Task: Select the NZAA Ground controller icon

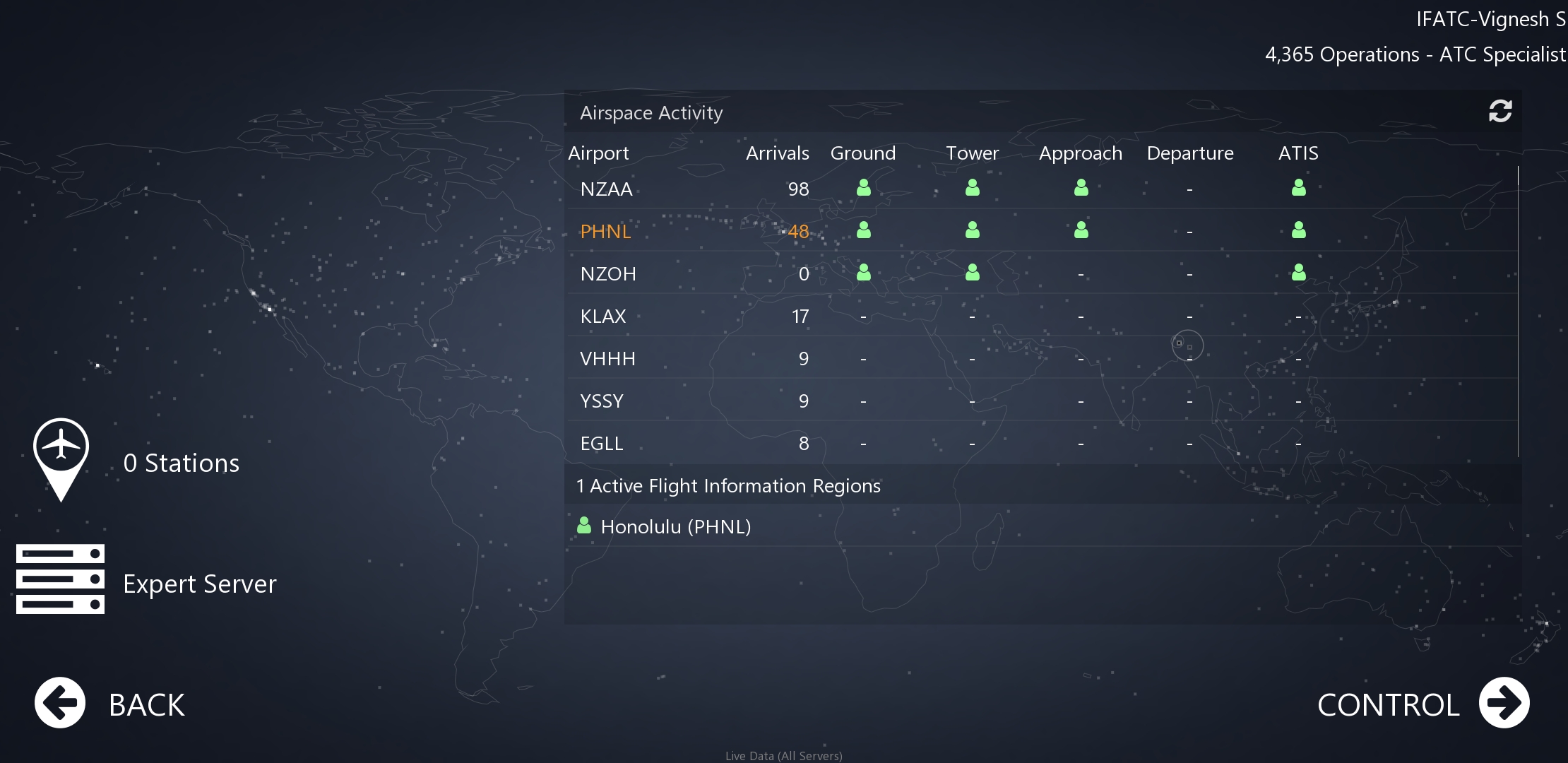Action: (863, 188)
